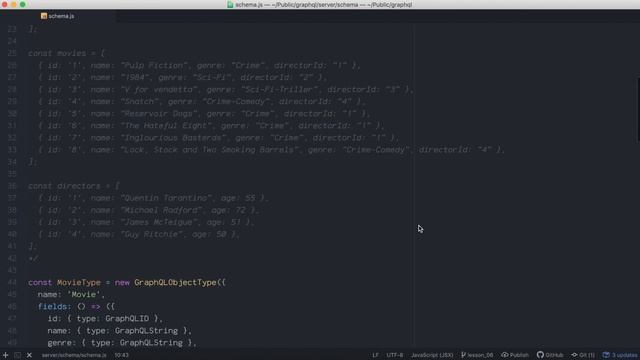This screenshot has width=640, height=360.
Task: Click Publish in the status bar
Action: pyautogui.click(x=515, y=355)
